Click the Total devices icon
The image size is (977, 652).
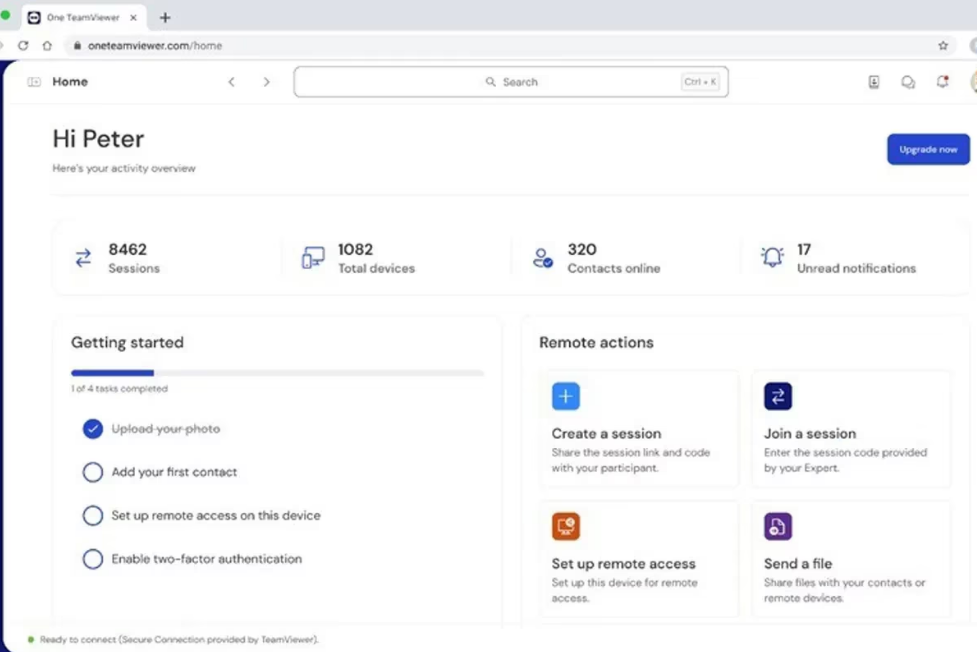coord(313,258)
